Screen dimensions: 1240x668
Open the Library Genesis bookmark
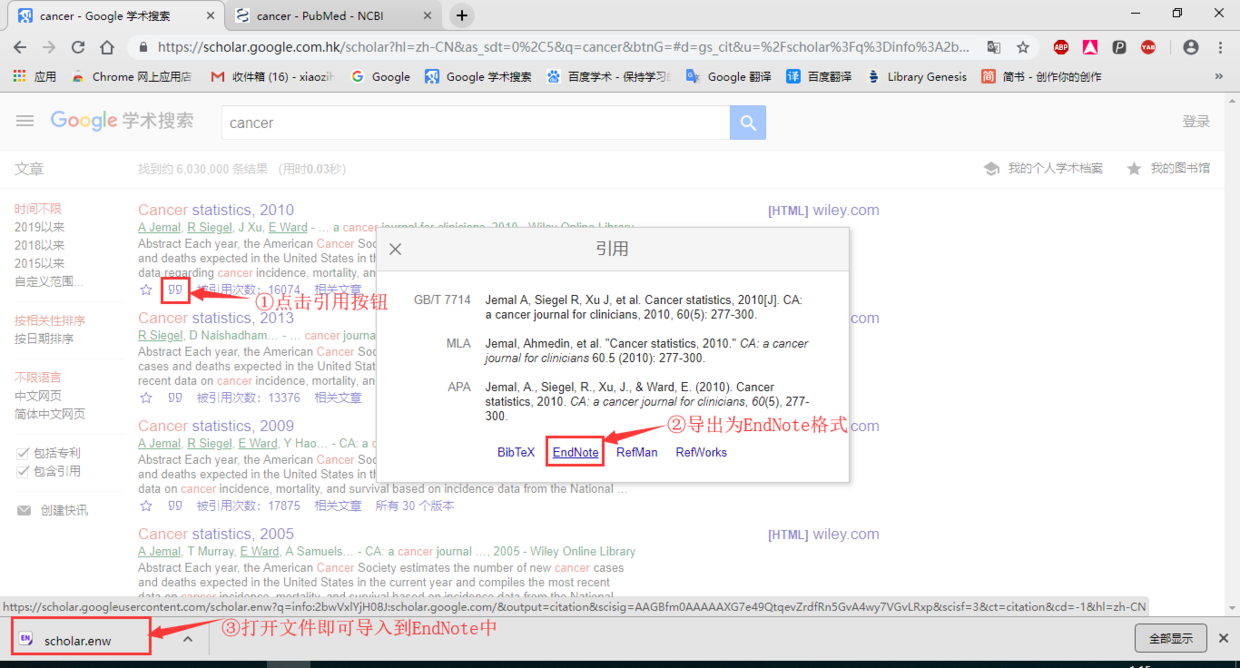pyautogui.click(x=917, y=76)
